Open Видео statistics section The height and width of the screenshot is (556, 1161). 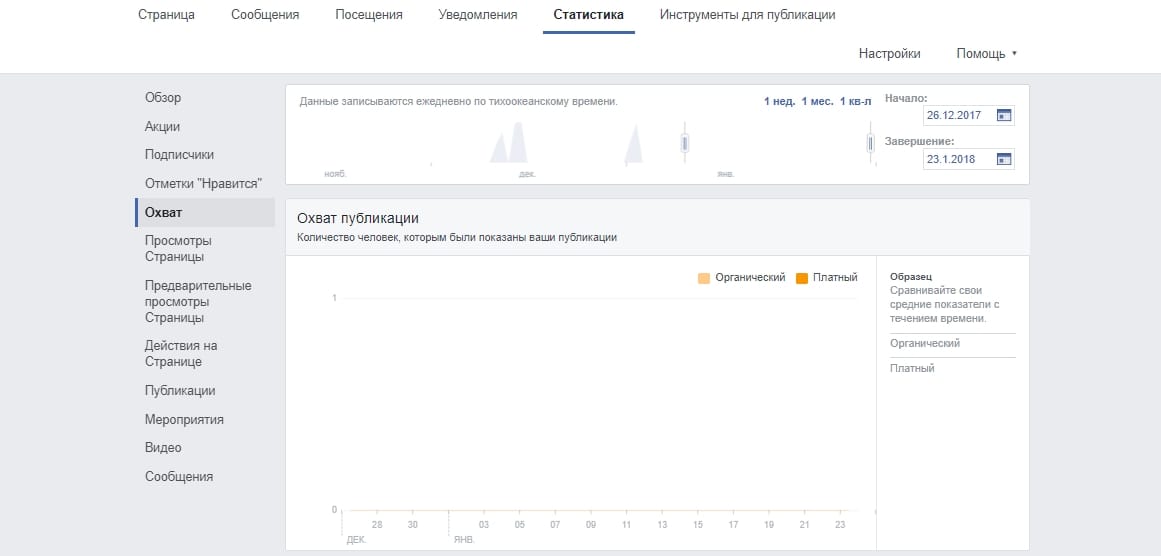(x=163, y=448)
